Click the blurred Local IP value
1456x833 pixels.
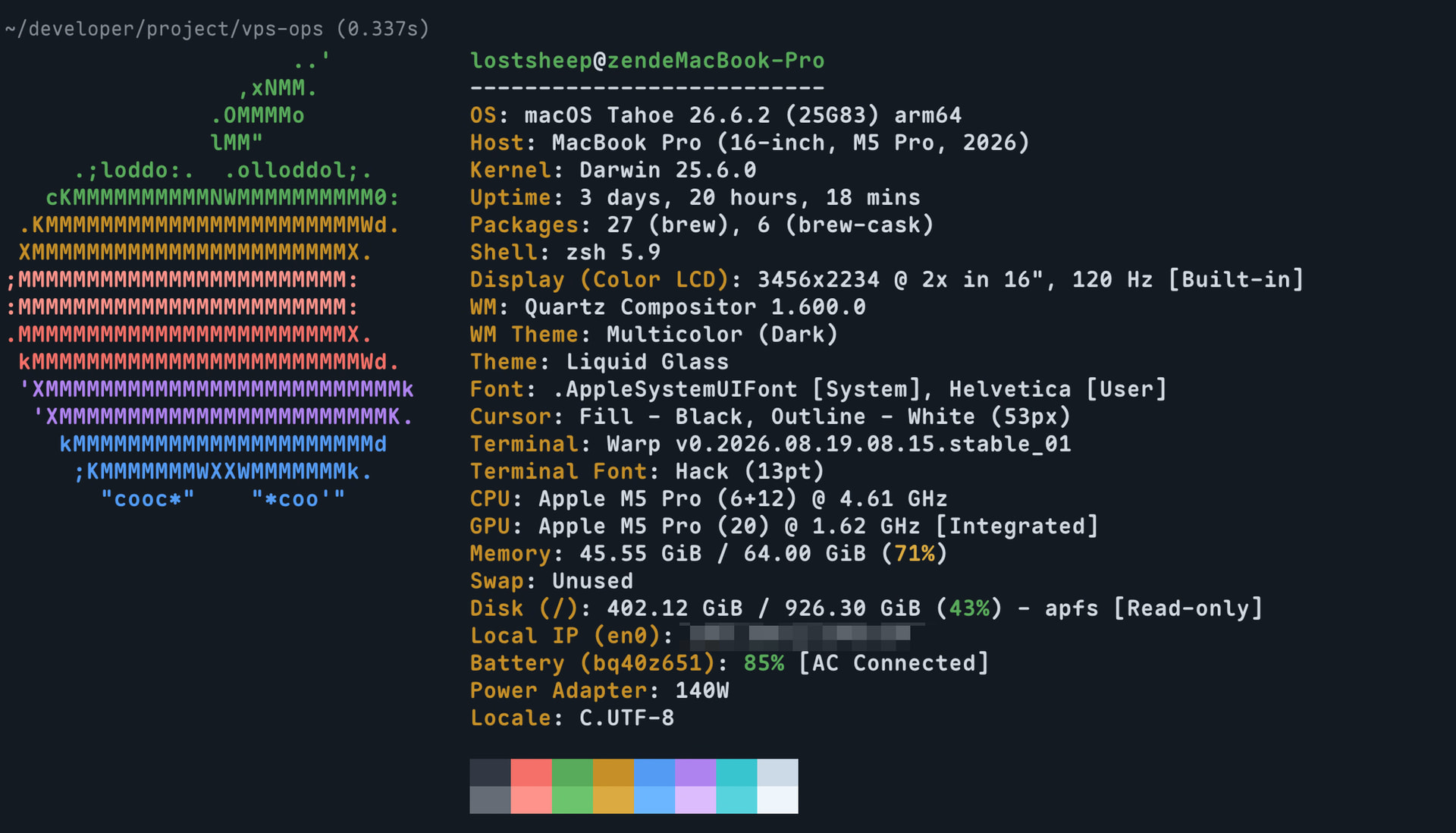point(799,634)
